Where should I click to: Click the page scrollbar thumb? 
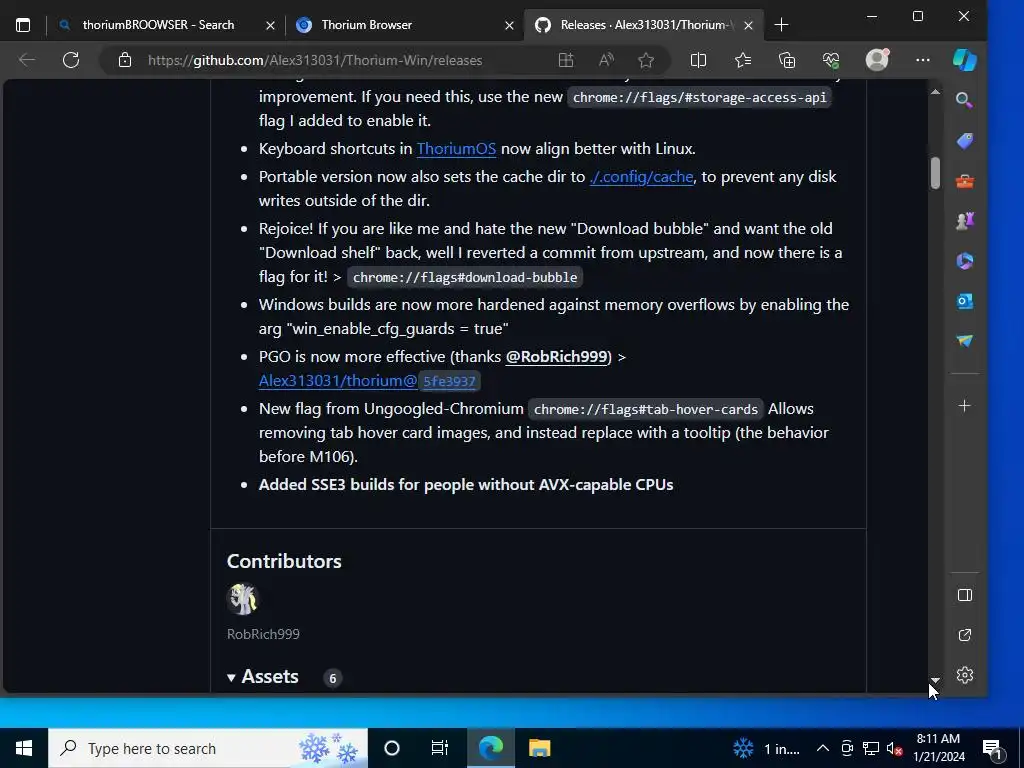point(935,173)
